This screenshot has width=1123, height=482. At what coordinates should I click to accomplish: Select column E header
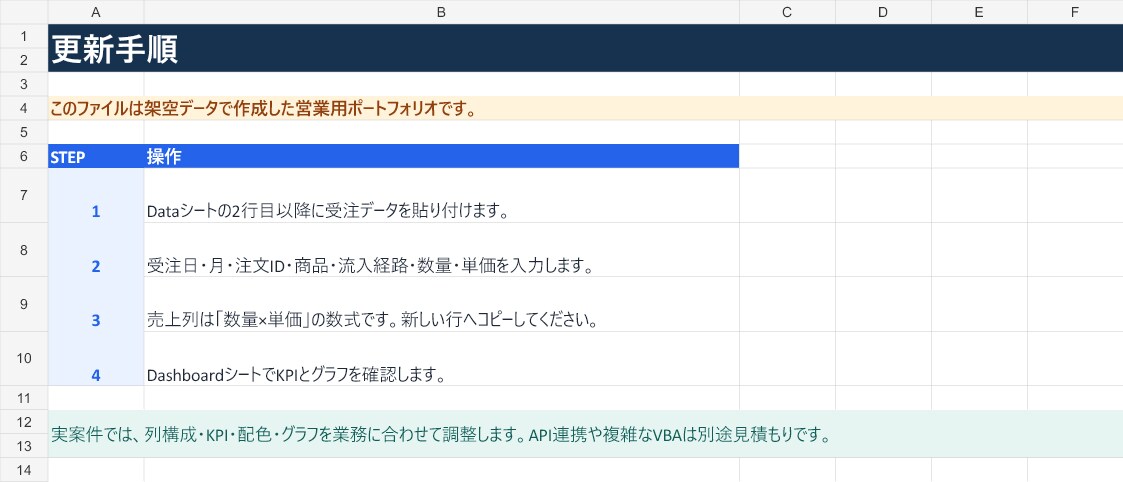pyautogui.click(x=979, y=12)
